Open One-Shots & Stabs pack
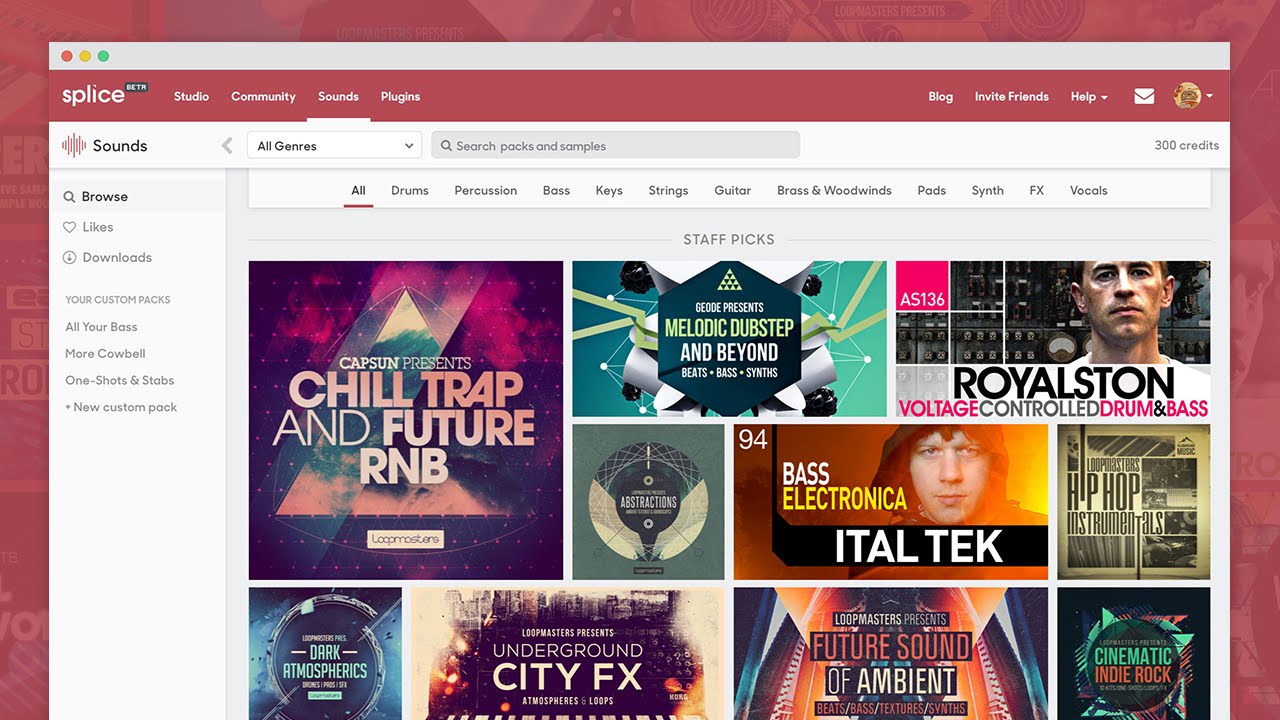Screen dimensions: 1280x720 119,381
